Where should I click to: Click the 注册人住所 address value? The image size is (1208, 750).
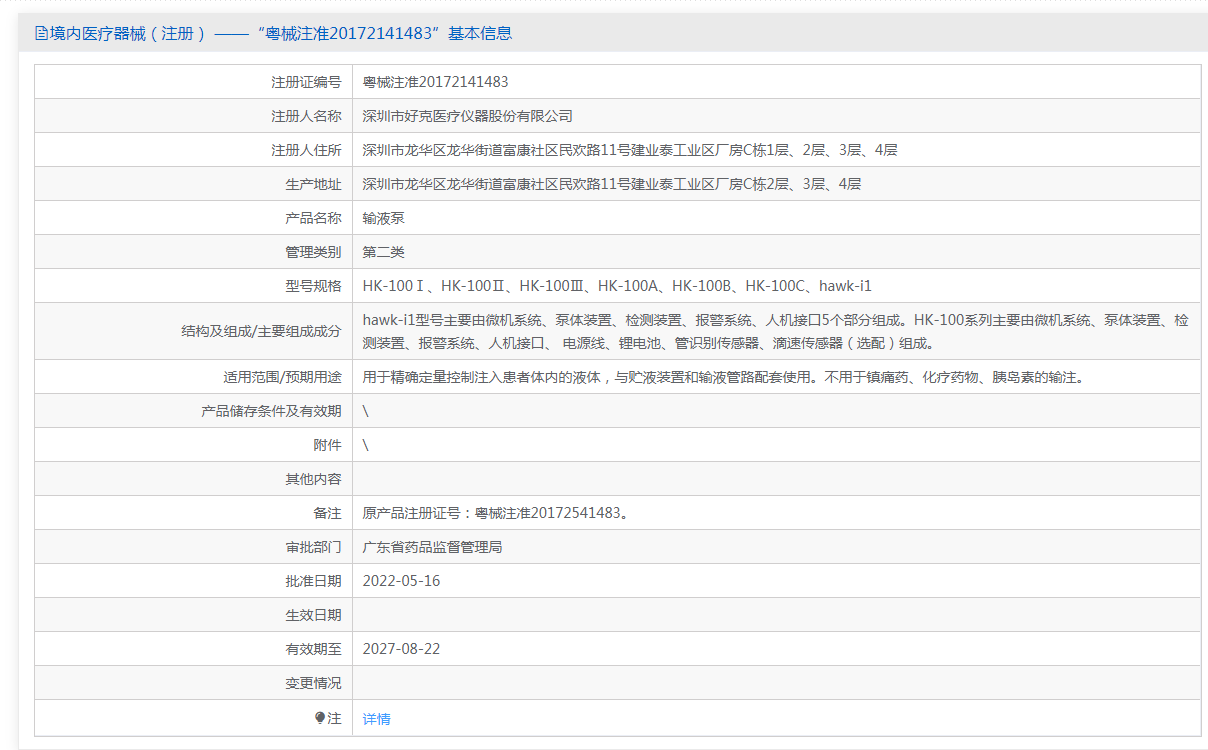pos(629,150)
